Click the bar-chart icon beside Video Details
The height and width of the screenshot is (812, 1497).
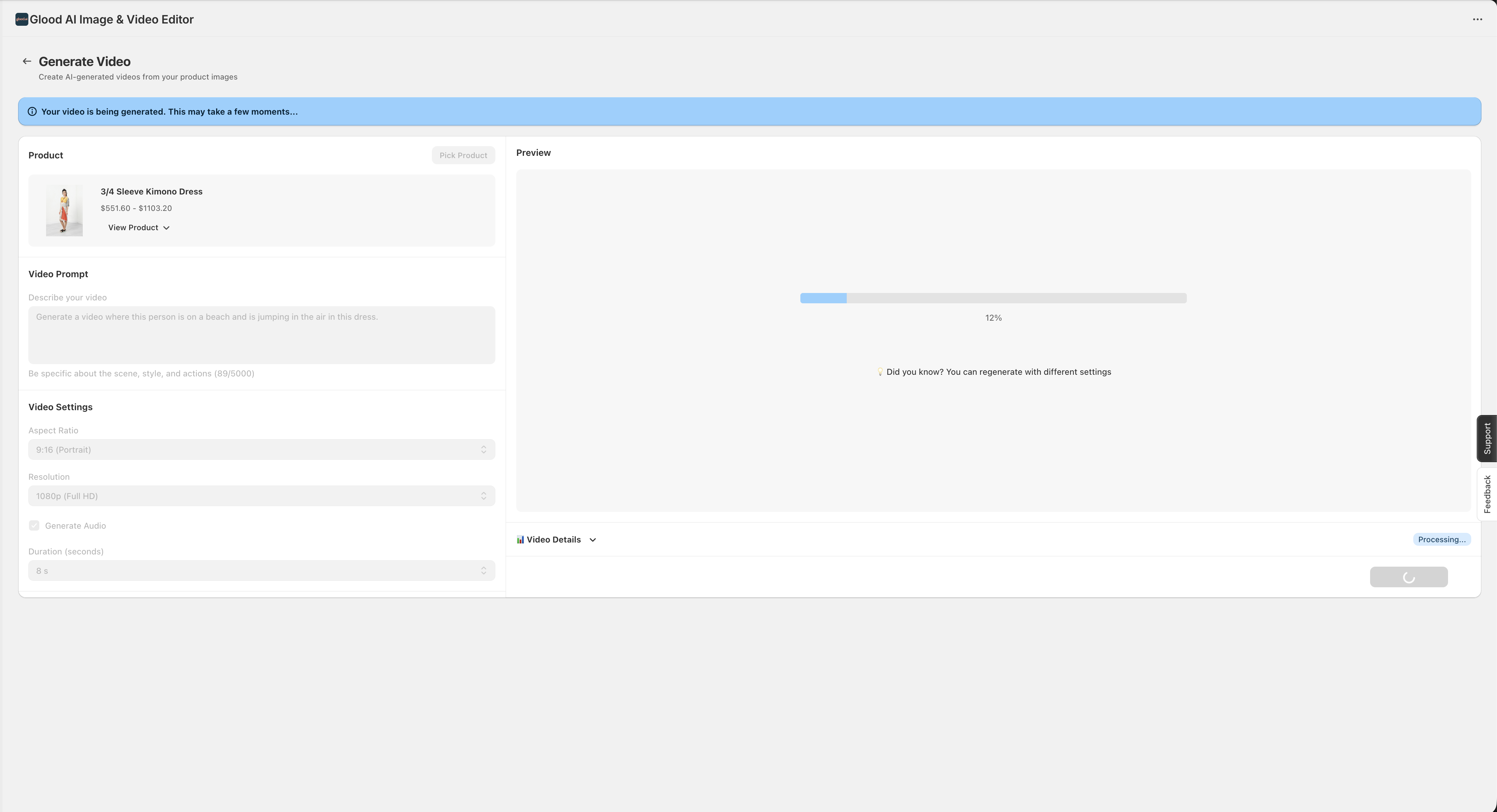click(520, 540)
